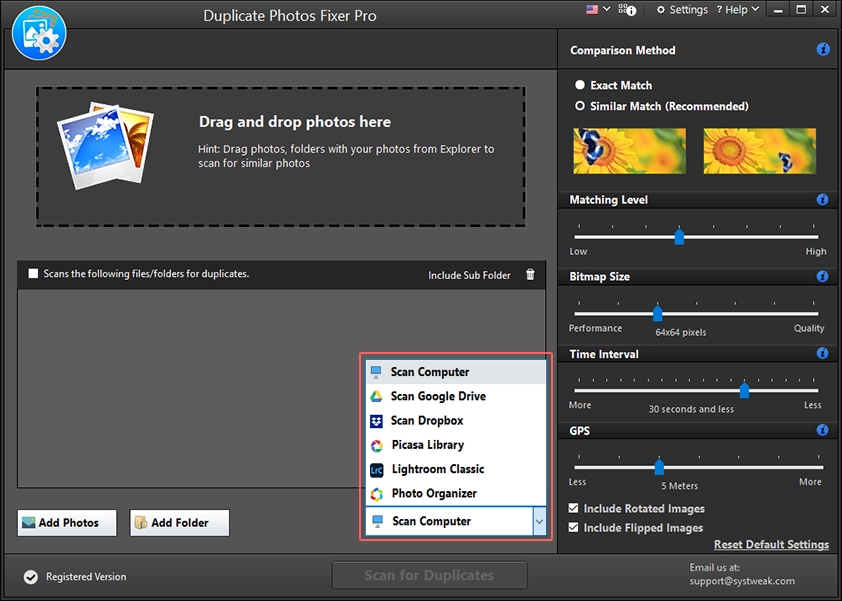
Task: Click the trash icon to clear list
Action: click(530, 274)
